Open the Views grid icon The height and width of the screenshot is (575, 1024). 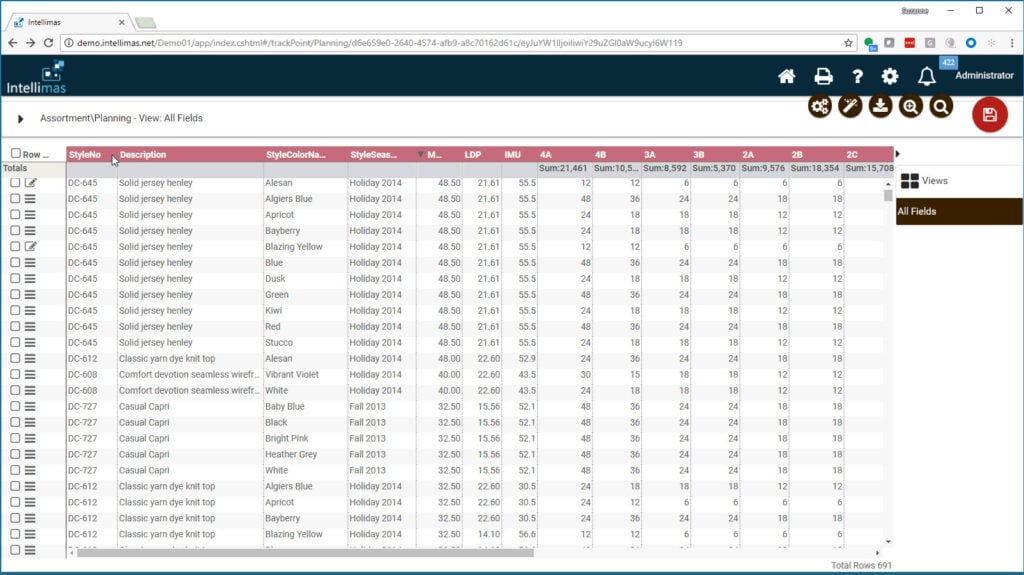click(x=909, y=181)
